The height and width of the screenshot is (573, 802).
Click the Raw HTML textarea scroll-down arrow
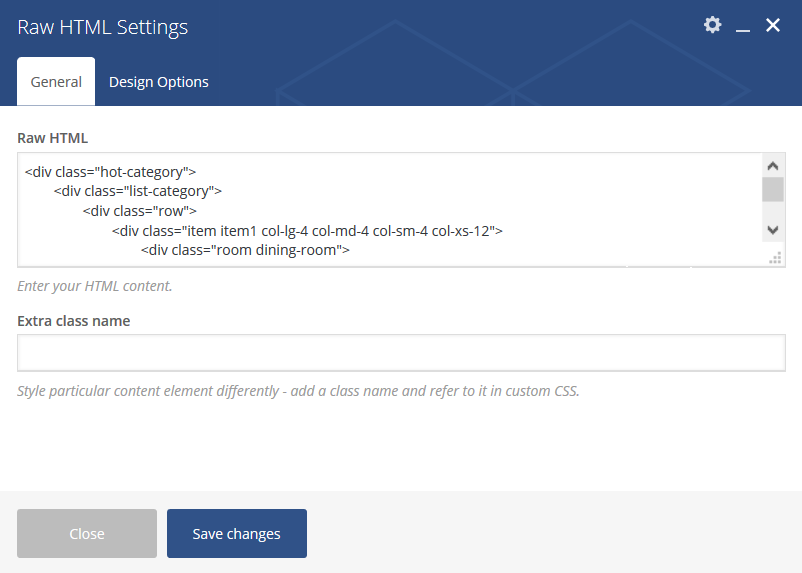773,230
